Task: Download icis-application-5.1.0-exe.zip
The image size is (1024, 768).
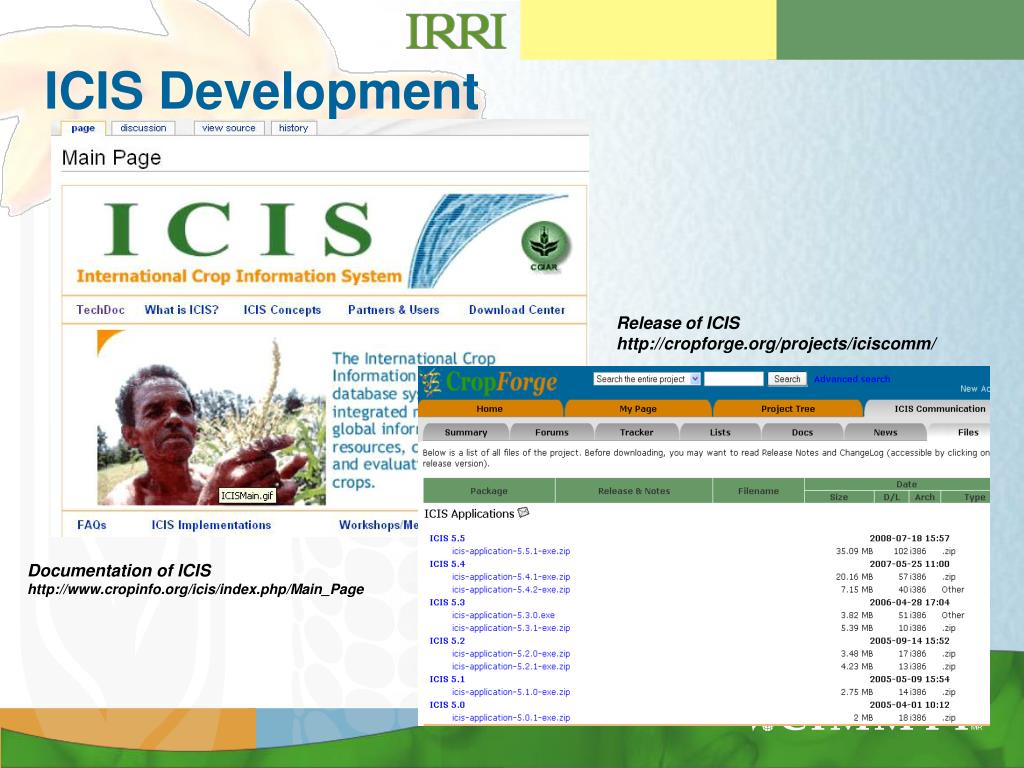Action: pyautogui.click(x=511, y=692)
